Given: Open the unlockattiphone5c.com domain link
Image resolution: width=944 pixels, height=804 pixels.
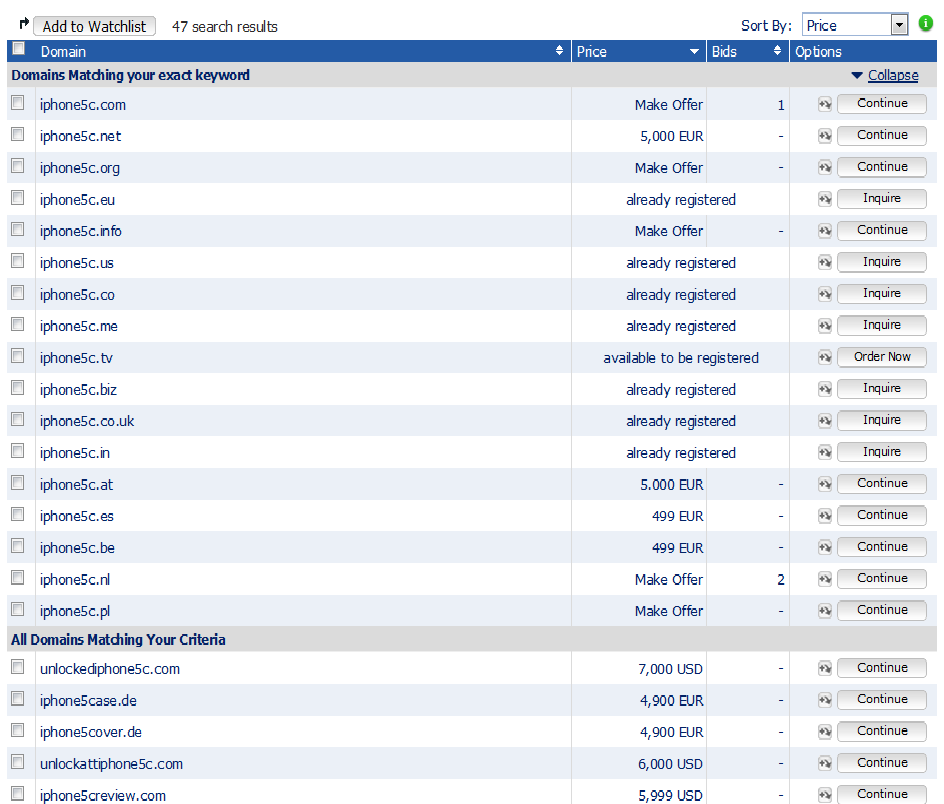Looking at the screenshot, I should click(111, 764).
